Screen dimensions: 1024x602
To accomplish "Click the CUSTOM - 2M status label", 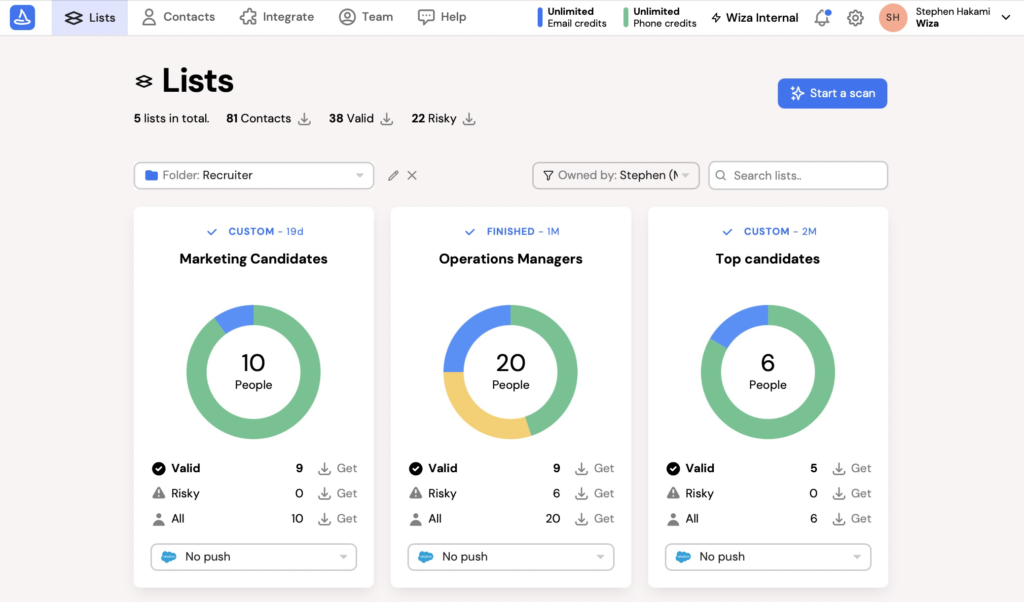I will (780, 231).
